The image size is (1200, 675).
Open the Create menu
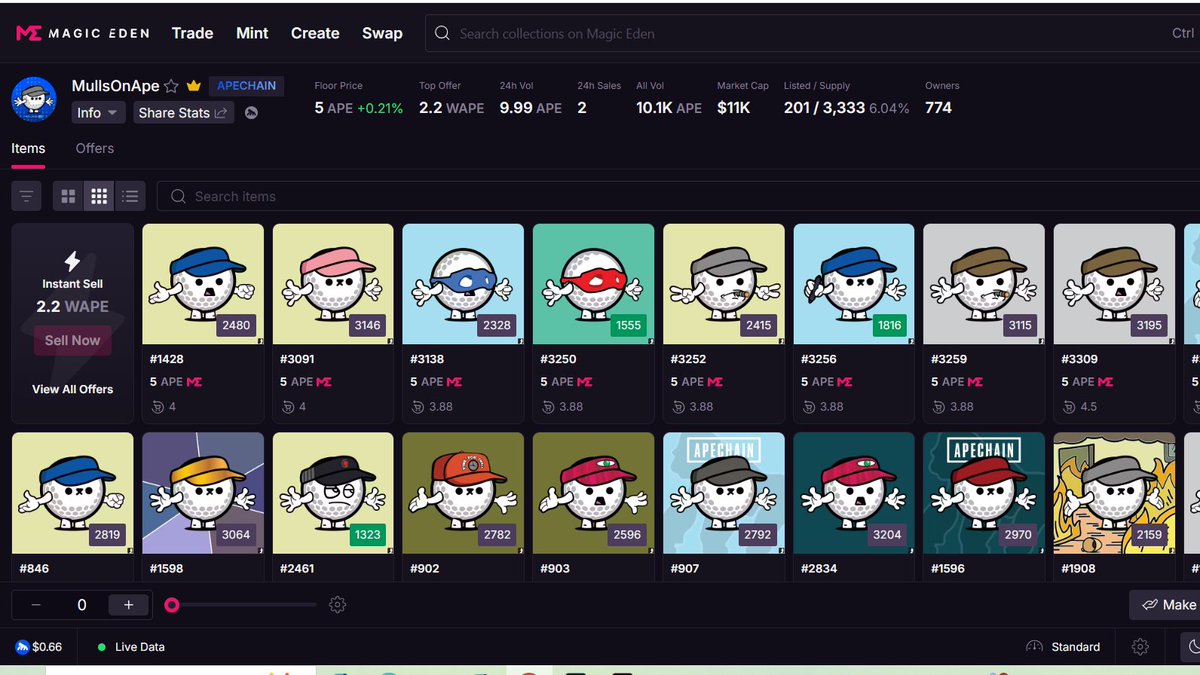(315, 33)
